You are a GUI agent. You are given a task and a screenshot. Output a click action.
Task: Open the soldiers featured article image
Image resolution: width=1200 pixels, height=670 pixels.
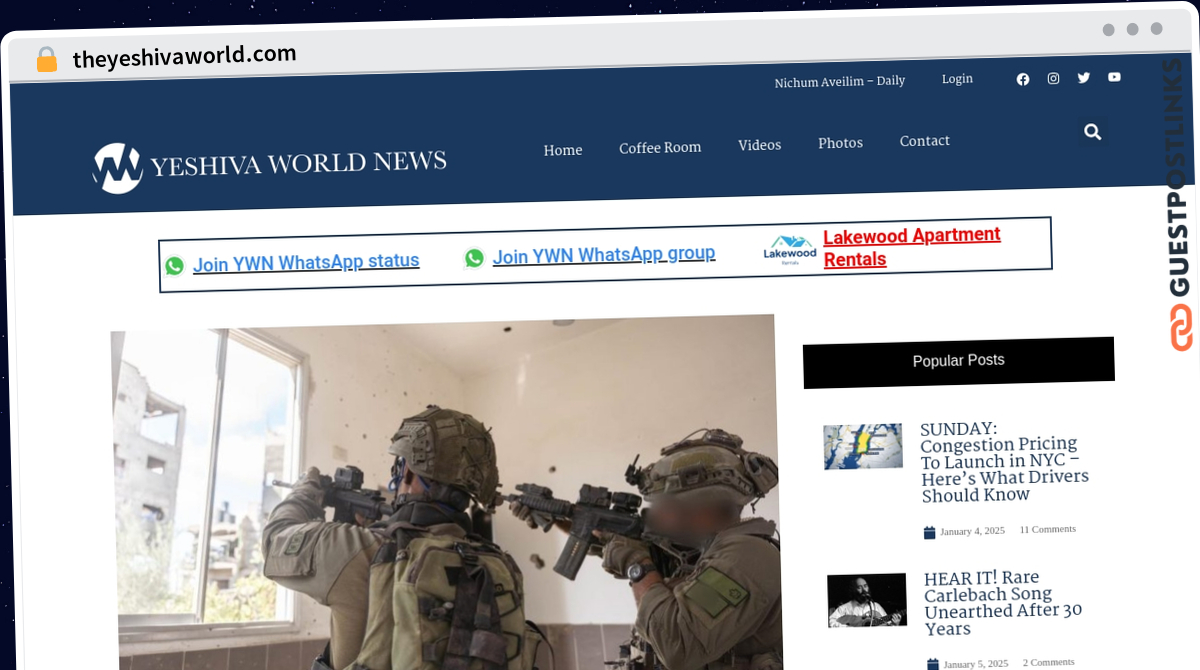[x=446, y=493]
